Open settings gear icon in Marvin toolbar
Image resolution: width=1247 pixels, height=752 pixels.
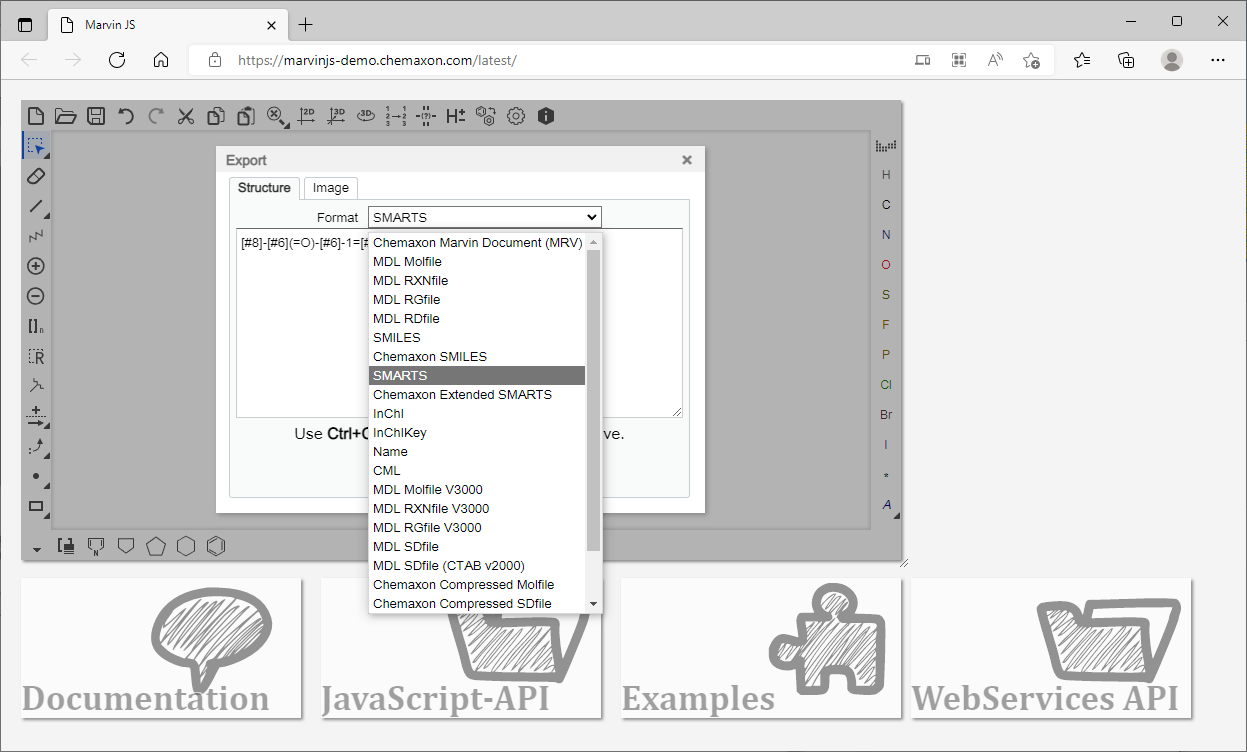516,116
